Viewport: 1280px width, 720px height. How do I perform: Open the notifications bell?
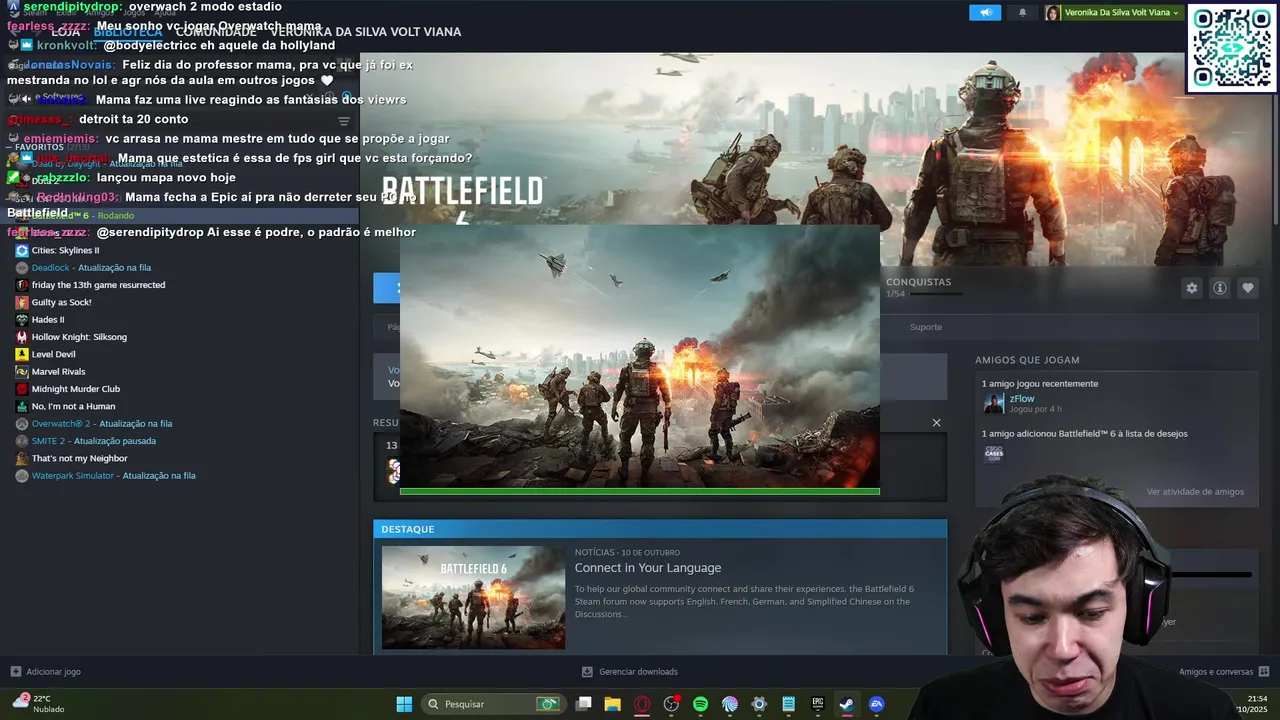(1022, 13)
